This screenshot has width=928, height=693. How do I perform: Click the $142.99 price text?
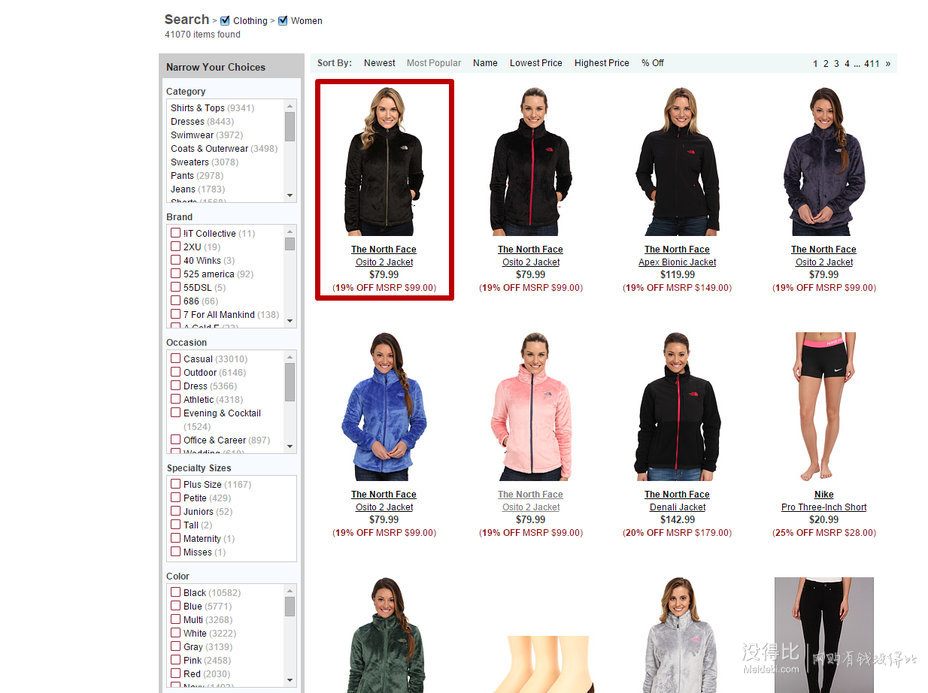point(677,520)
